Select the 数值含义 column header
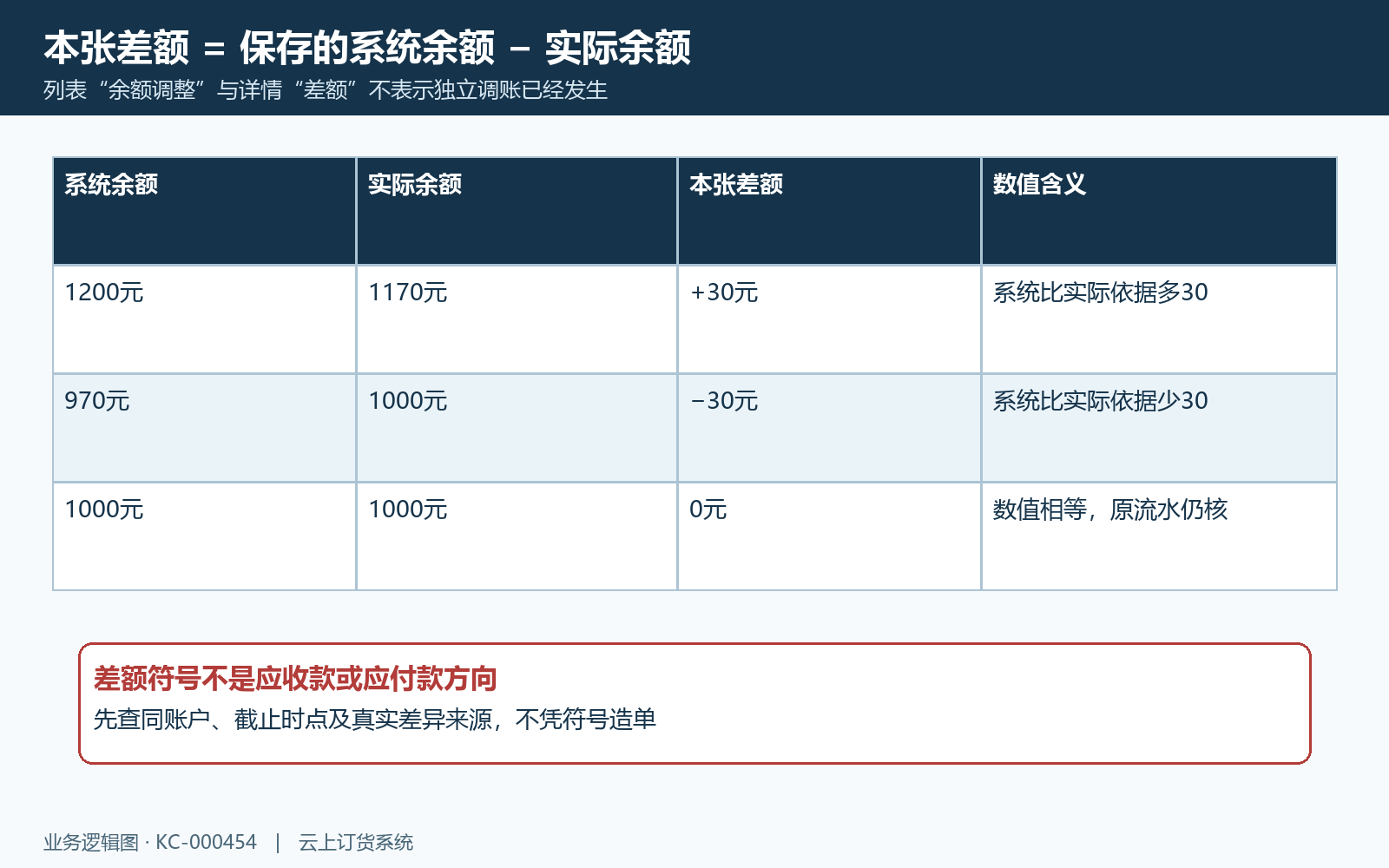 [x=1159, y=211]
